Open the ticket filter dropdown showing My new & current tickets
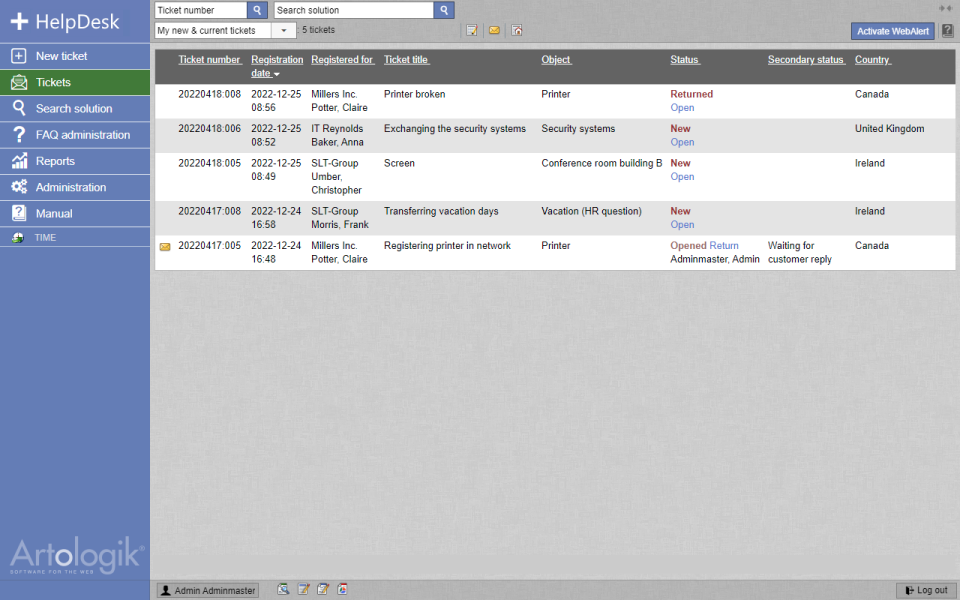960x600 pixels. 284,30
